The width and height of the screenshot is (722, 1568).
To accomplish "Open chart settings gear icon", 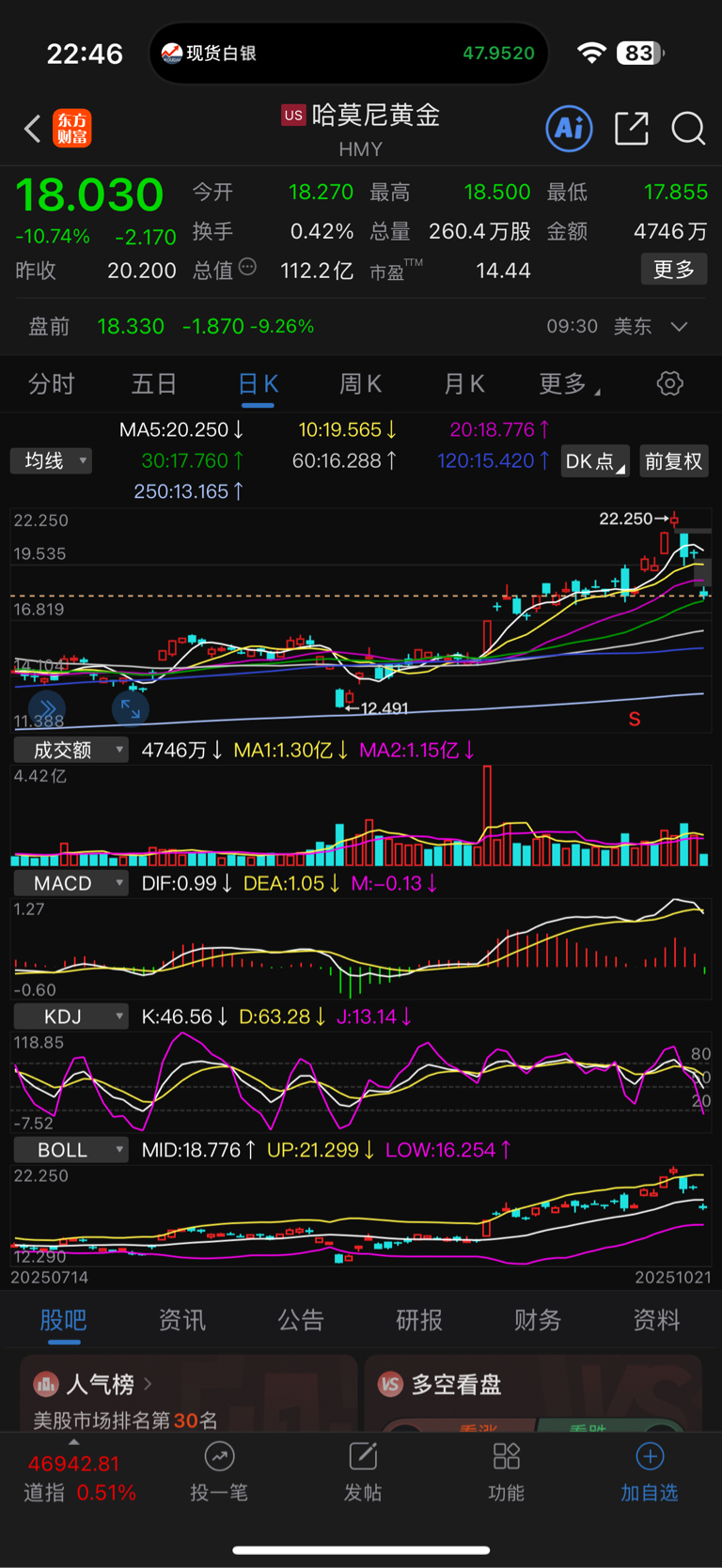I will (x=669, y=383).
